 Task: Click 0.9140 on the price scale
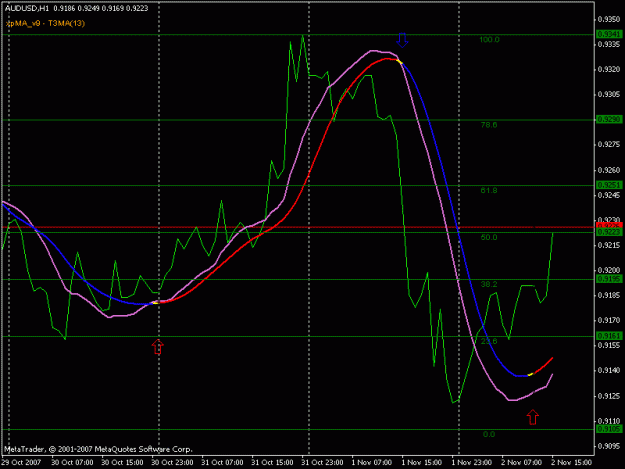[609, 371]
